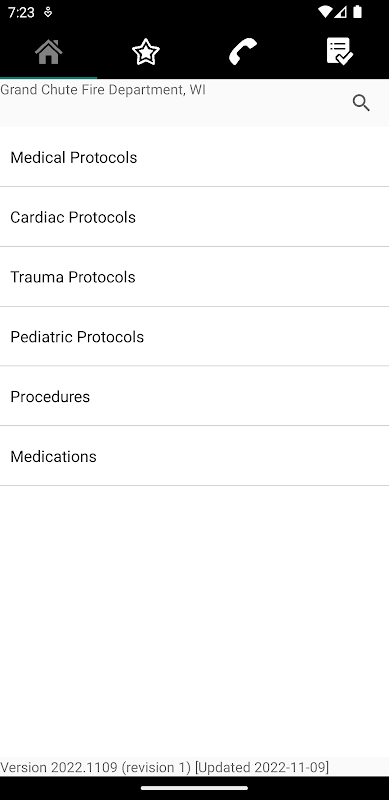Tap the battery status icon
This screenshot has width=389, height=800.
pyautogui.click(x=358, y=12)
